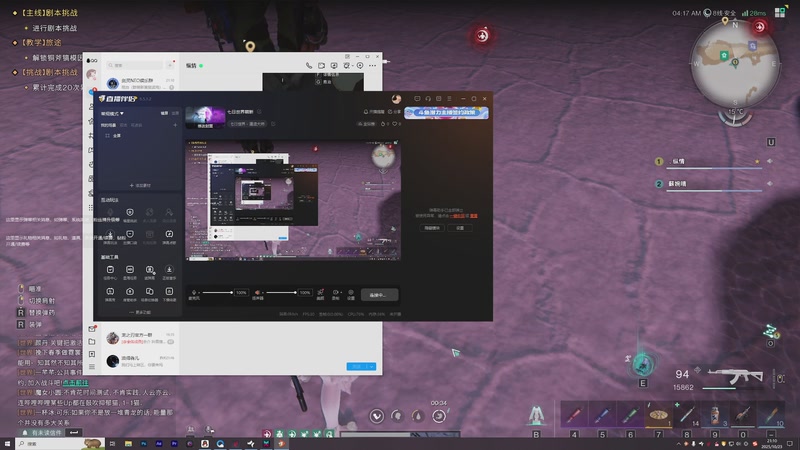Viewport: 800px width, 450px height.
Task: Click the 分享 share button
Action: [x=395, y=112]
